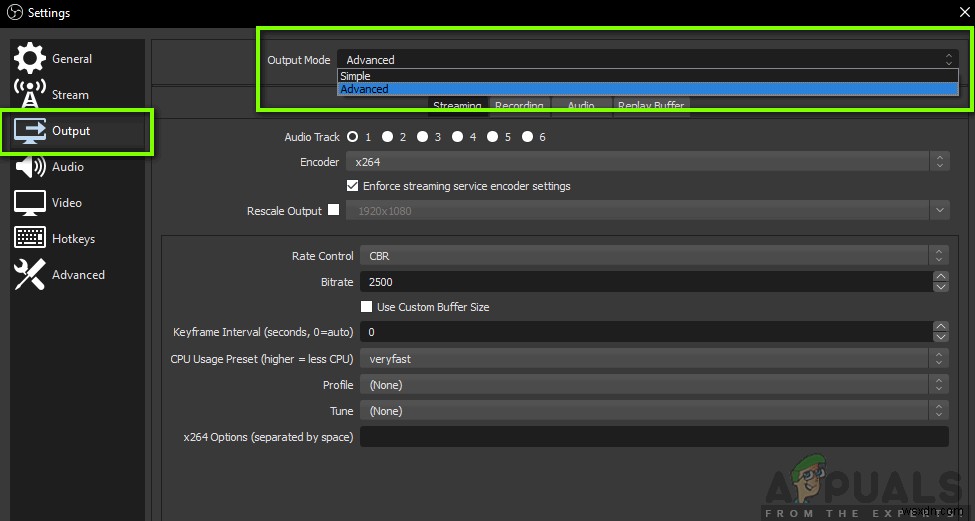Choose Advanced from Output Mode list
The image size is (975, 521).
click(x=647, y=89)
